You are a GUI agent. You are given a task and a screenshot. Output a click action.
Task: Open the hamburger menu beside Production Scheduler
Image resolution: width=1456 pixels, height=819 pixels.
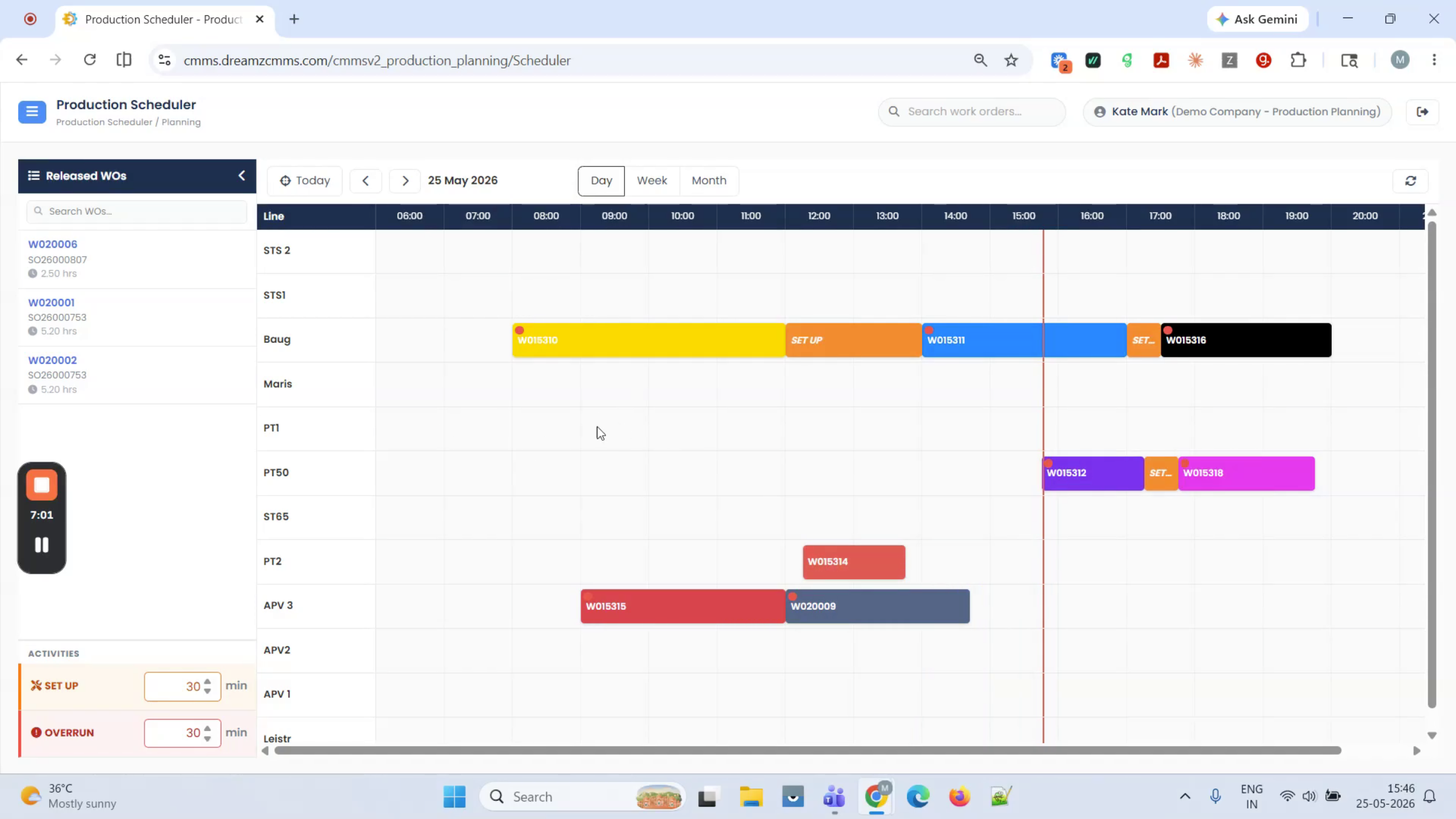[x=32, y=112]
